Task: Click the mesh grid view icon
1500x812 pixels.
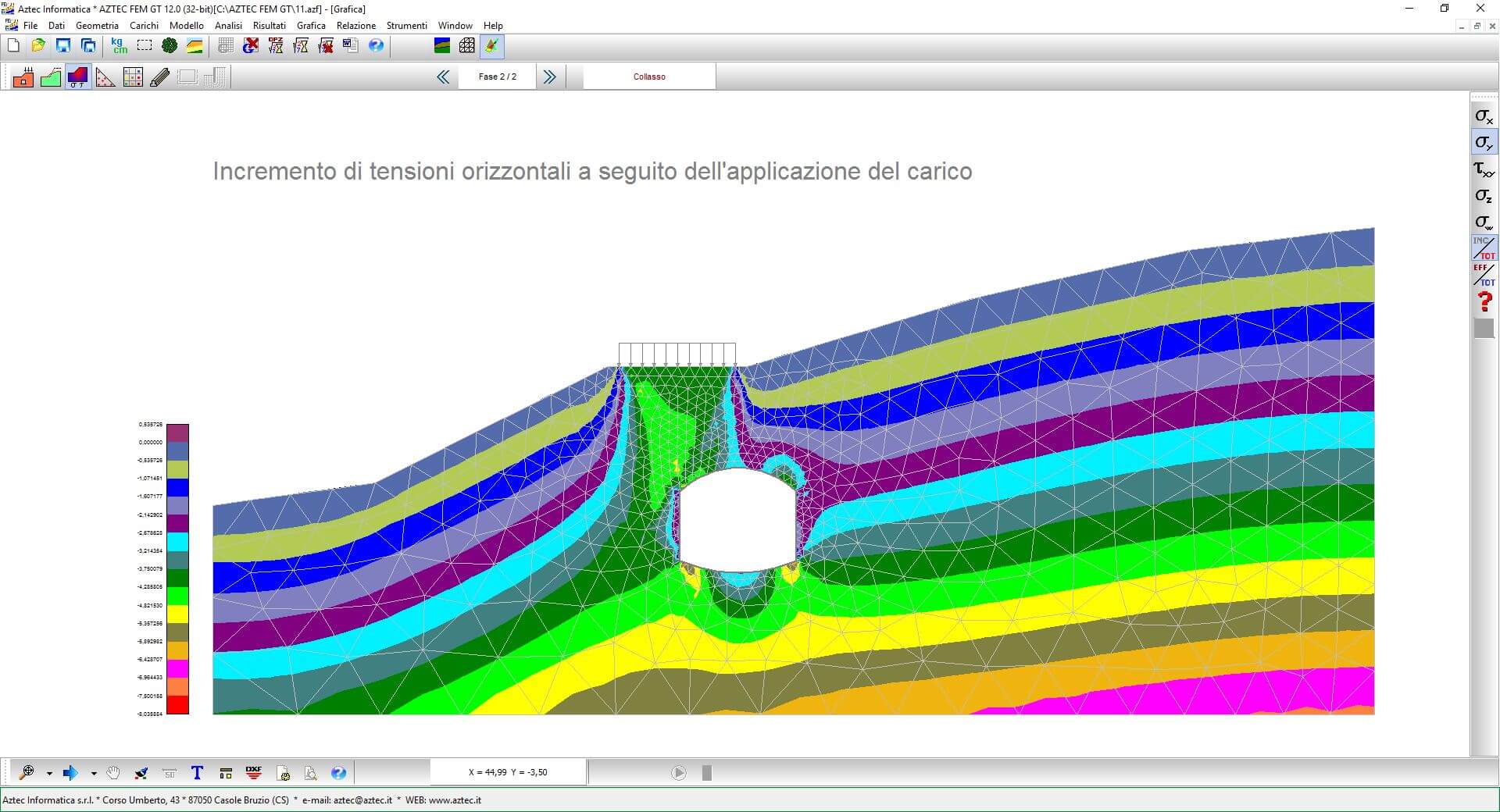Action: 466,46
